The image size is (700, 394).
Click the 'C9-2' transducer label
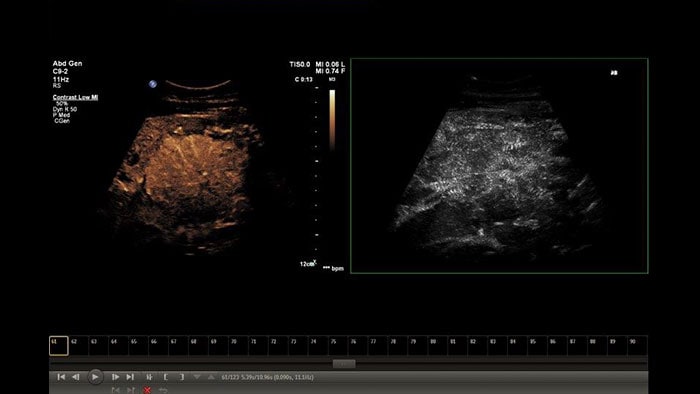pos(60,71)
